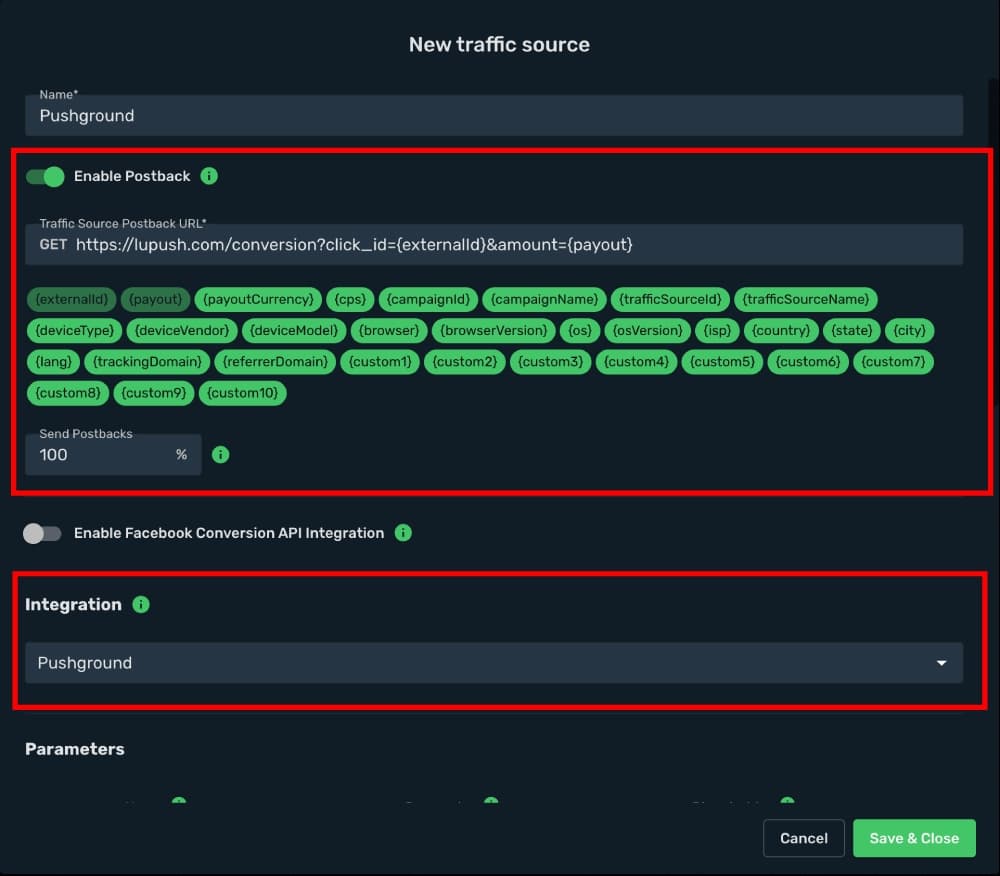Screen dimensions: 1000x876
Task: Toggle the Enable Postback switch
Action: pyautogui.click(x=45, y=177)
